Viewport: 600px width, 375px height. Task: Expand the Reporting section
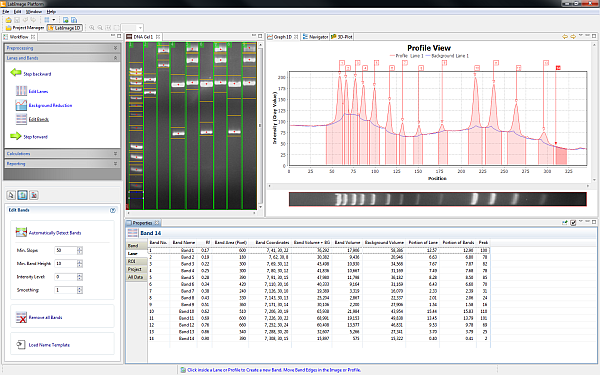coord(62,163)
